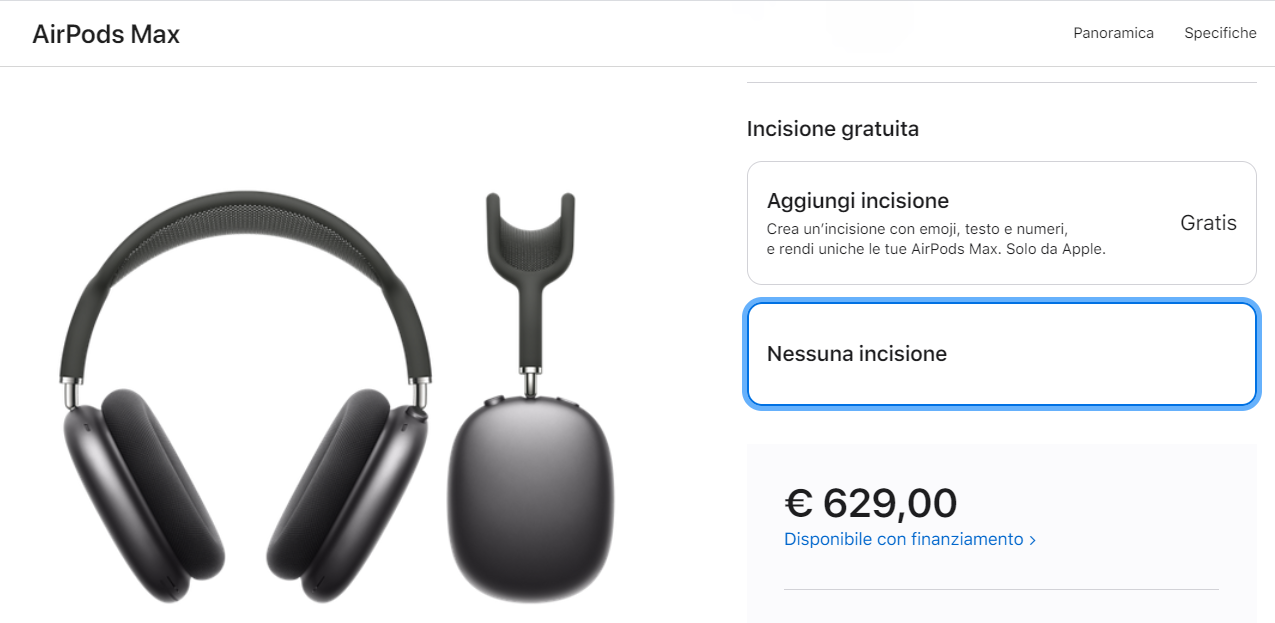This screenshot has height=623, width=1275.
Task: Click the AirPods Max page title
Action: 106,34
